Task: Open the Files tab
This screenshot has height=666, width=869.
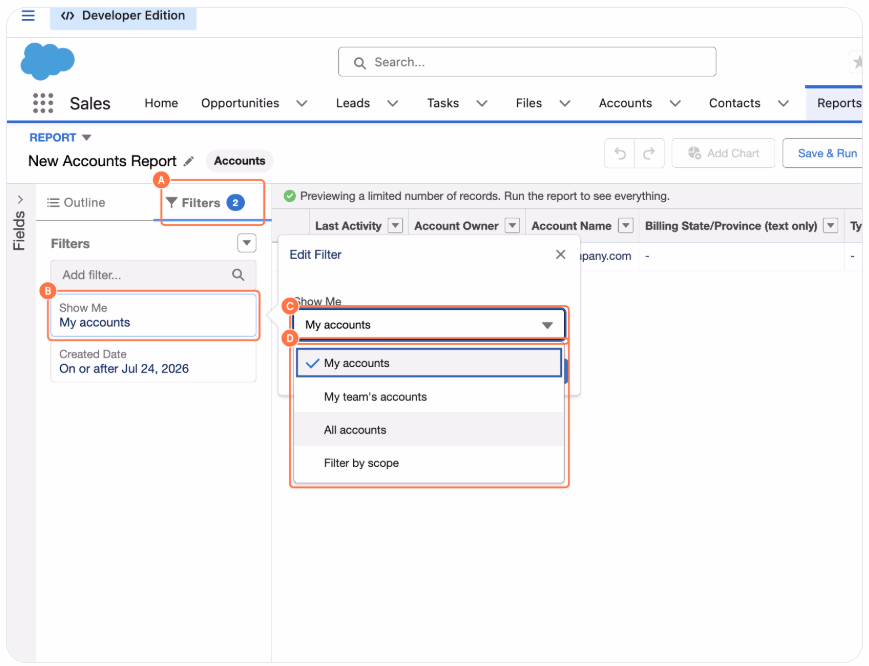Action: [529, 103]
